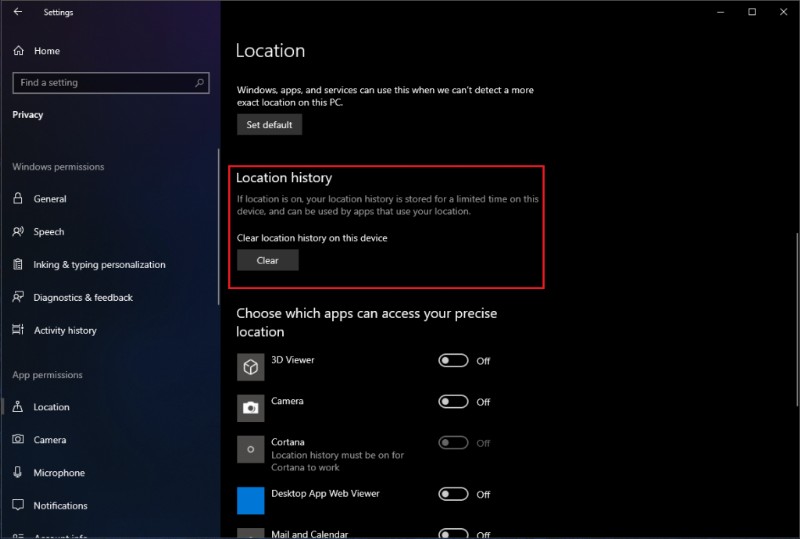Click the blue Desktop App Web Viewer icon
Viewport: 800px width, 539px height.
click(x=251, y=500)
